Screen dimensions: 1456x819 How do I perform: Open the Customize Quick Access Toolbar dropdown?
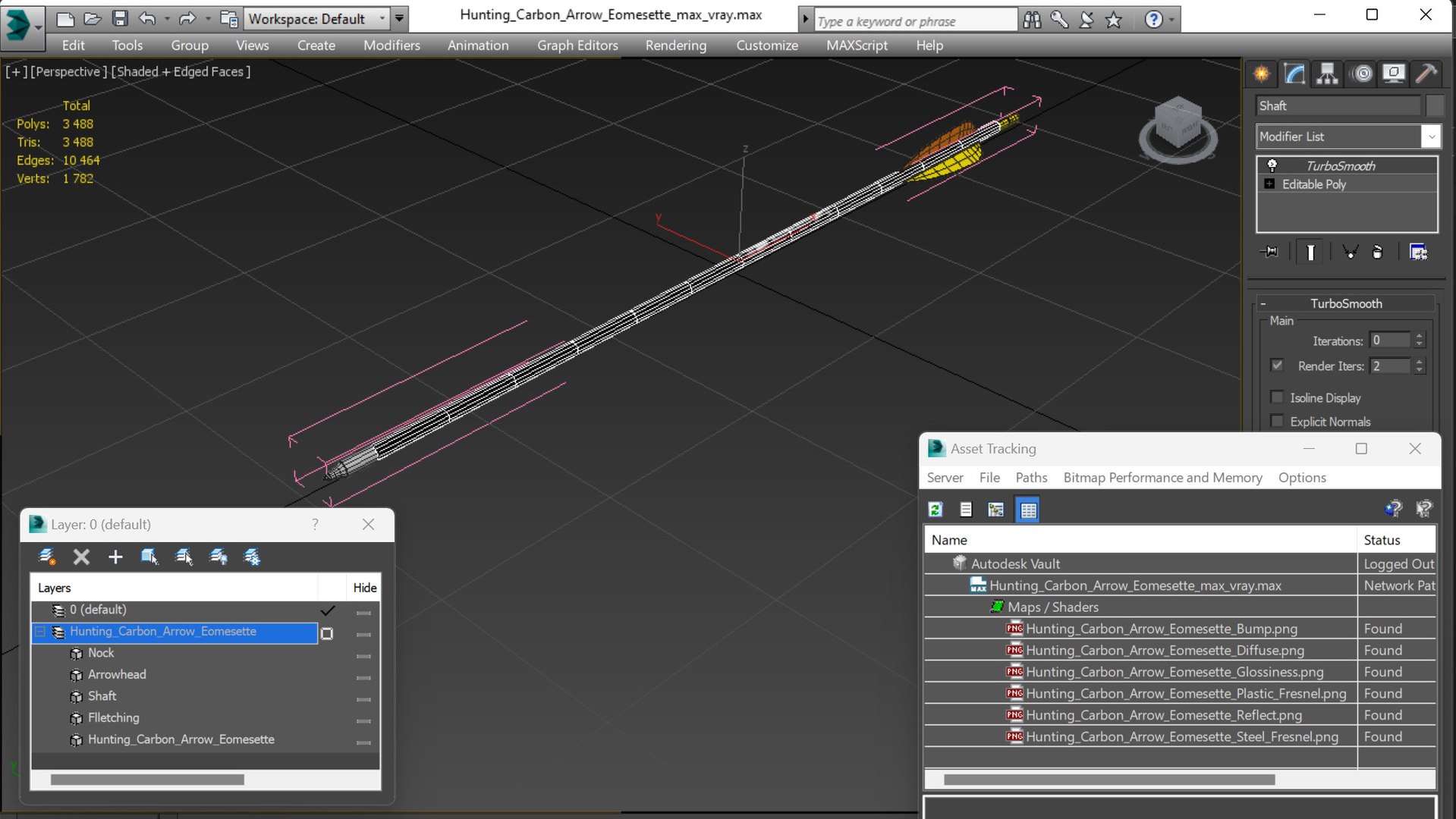pyautogui.click(x=400, y=19)
